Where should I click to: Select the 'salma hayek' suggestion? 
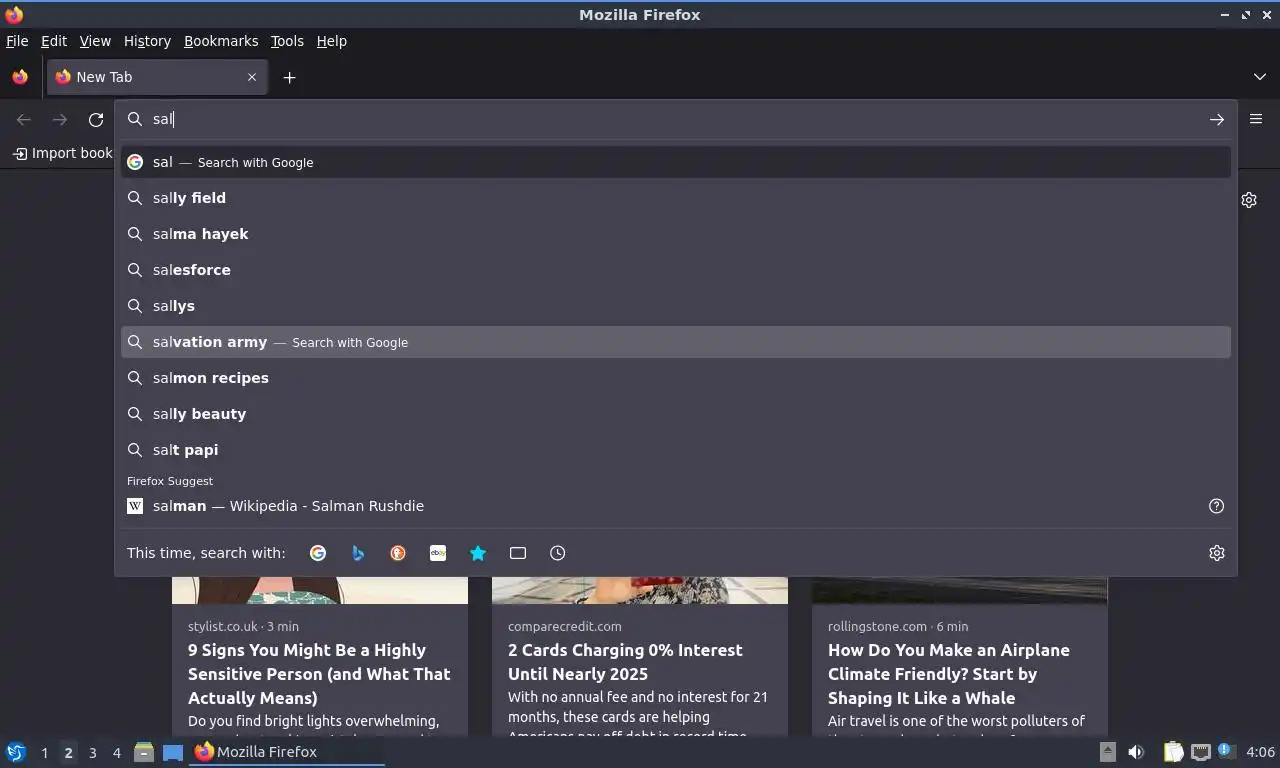676,234
